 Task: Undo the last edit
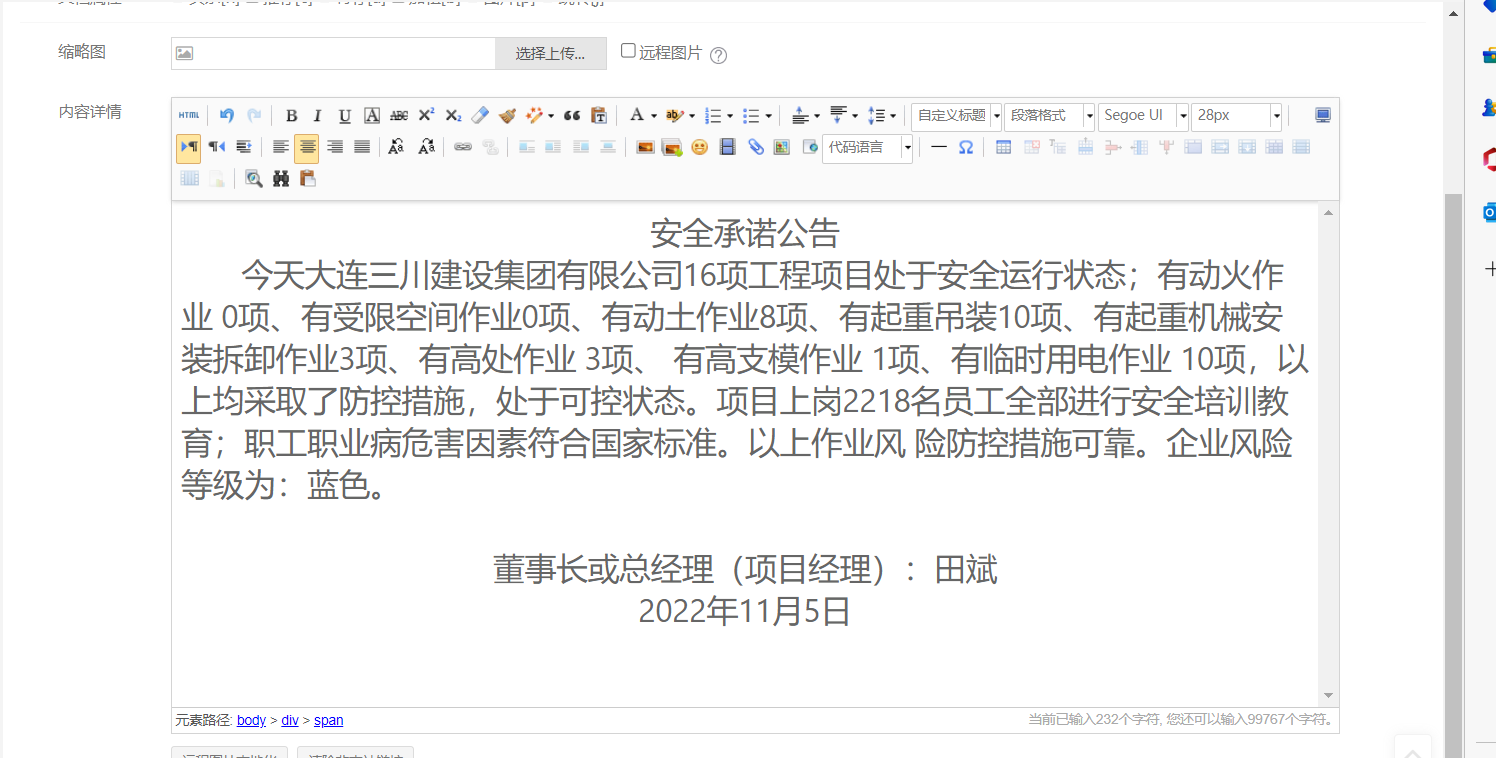tap(227, 116)
